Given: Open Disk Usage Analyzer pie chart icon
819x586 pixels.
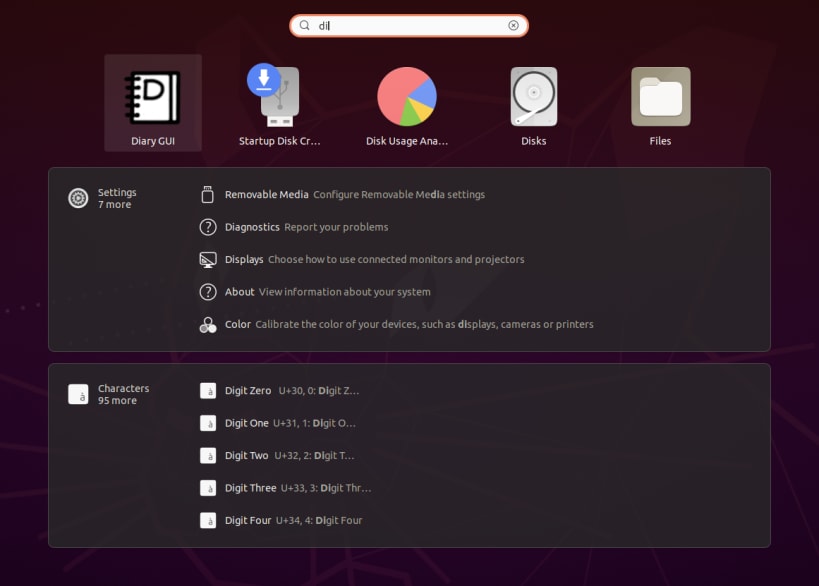Looking at the screenshot, I should (x=407, y=97).
